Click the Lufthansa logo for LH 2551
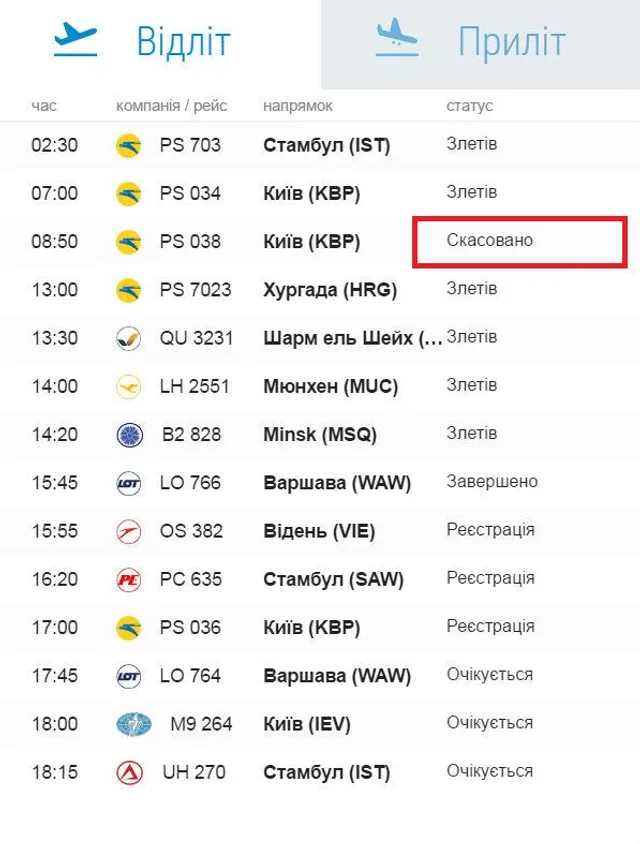The height and width of the screenshot is (844, 640). 129,386
